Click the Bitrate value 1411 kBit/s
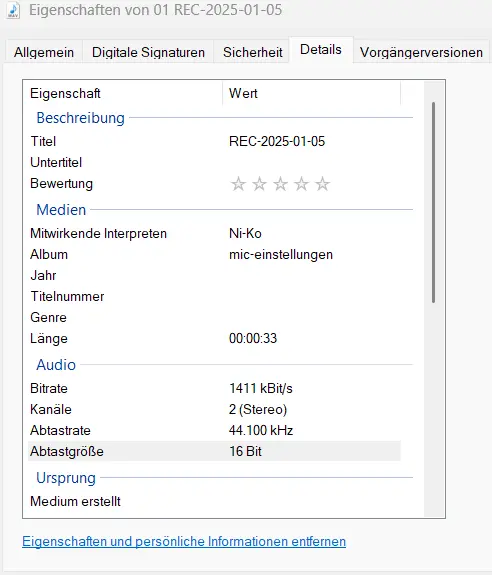This screenshot has height=575, width=492. click(261, 388)
